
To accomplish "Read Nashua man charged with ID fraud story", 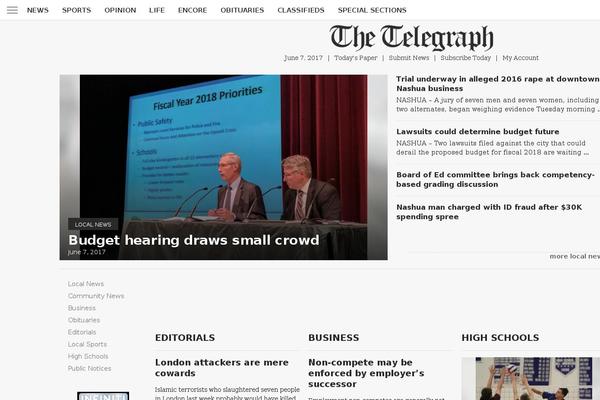I will click(x=489, y=212).
